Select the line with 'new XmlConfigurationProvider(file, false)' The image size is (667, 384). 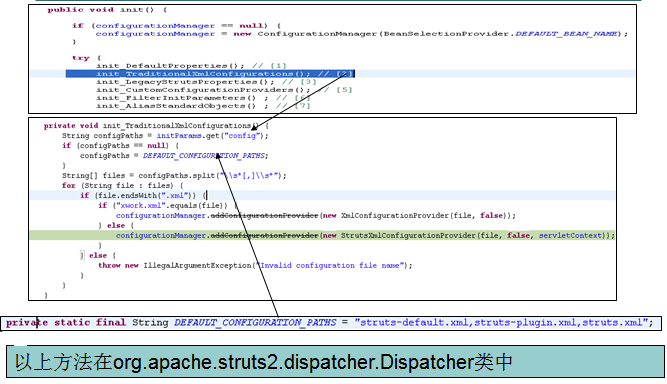pyautogui.click(x=316, y=216)
